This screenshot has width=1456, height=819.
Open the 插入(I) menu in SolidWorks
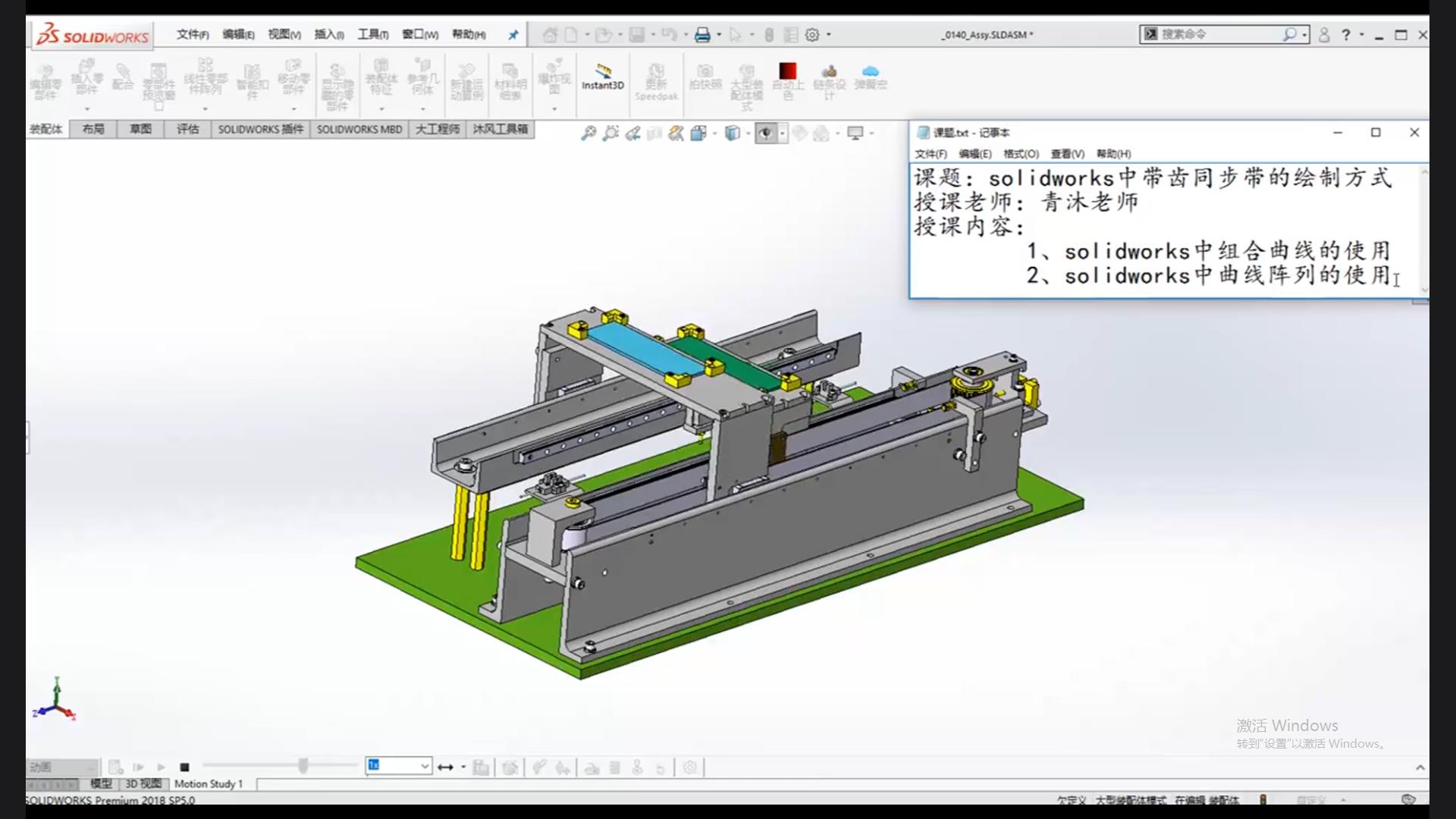coord(329,35)
